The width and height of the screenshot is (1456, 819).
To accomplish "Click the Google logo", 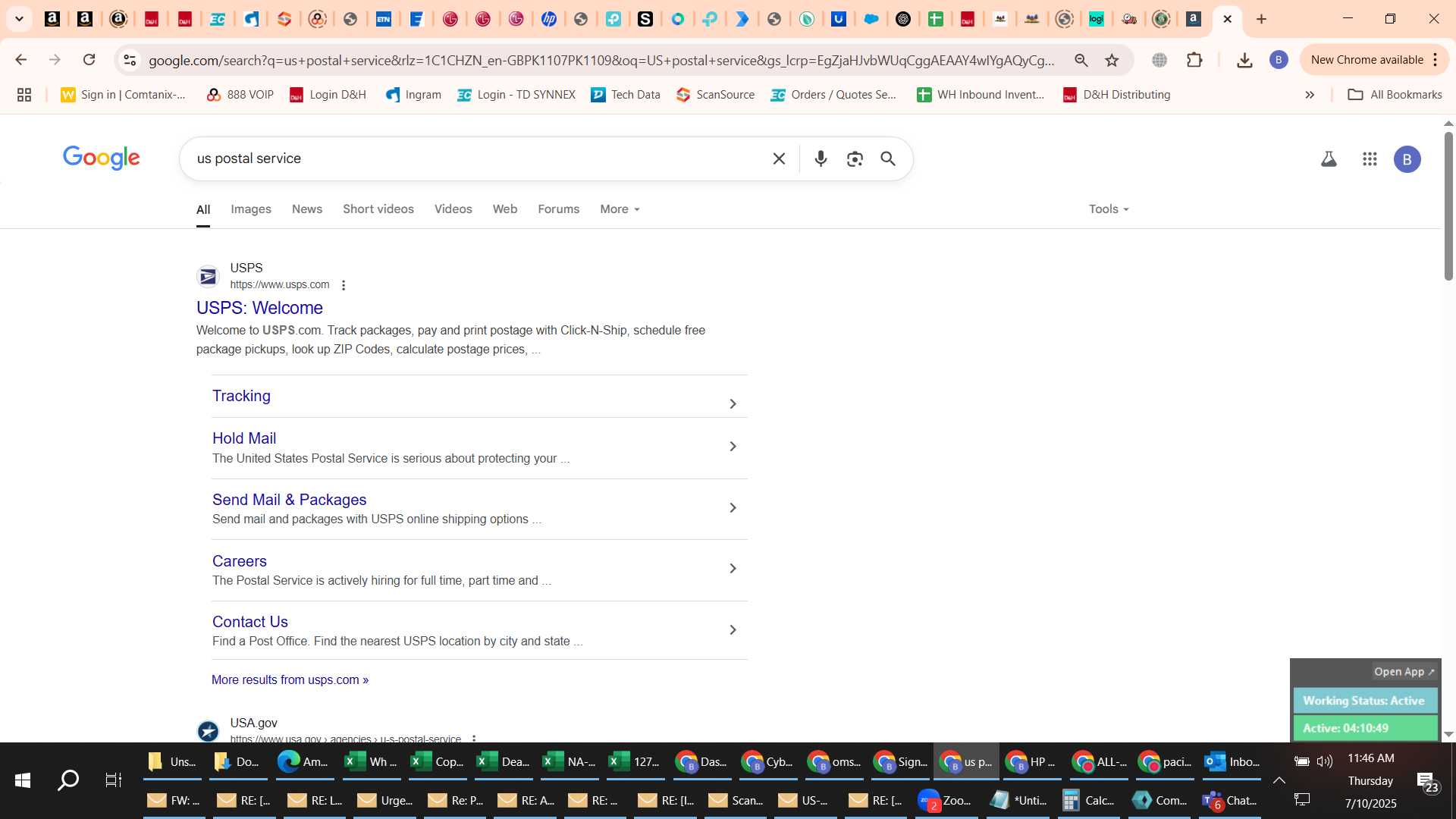I will 102,158.
